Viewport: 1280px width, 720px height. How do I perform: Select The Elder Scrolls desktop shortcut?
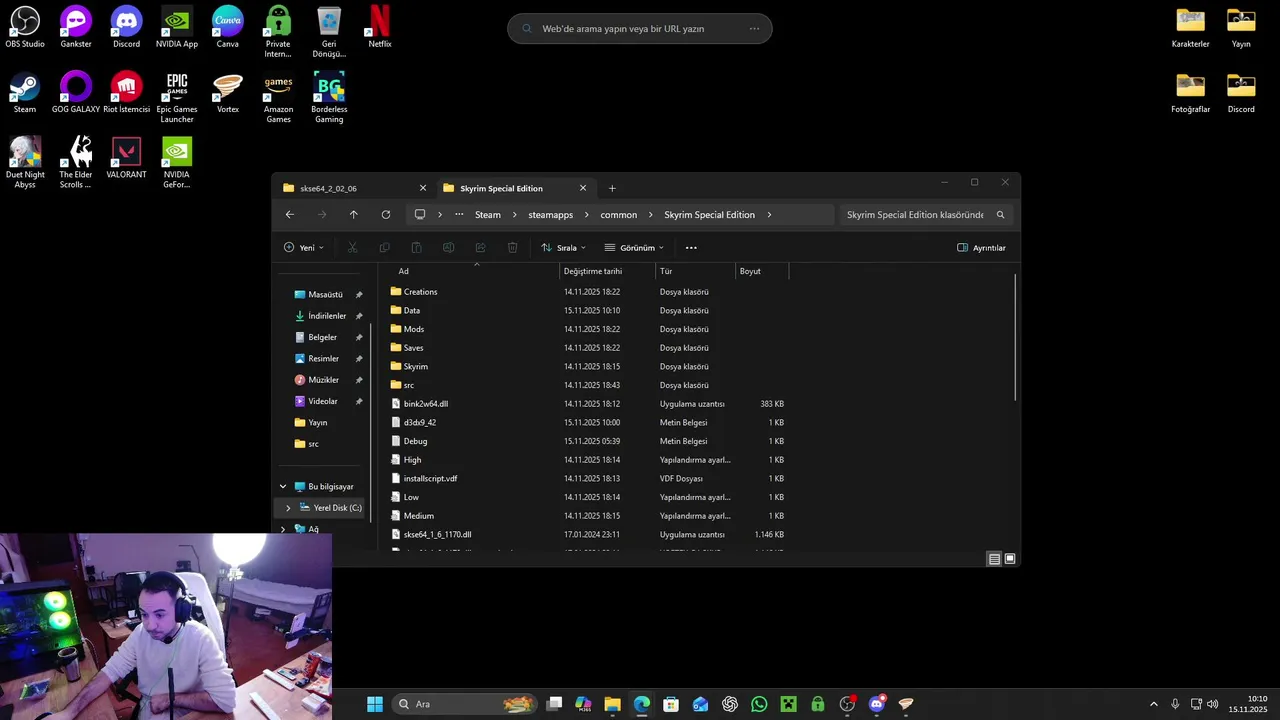click(76, 162)
